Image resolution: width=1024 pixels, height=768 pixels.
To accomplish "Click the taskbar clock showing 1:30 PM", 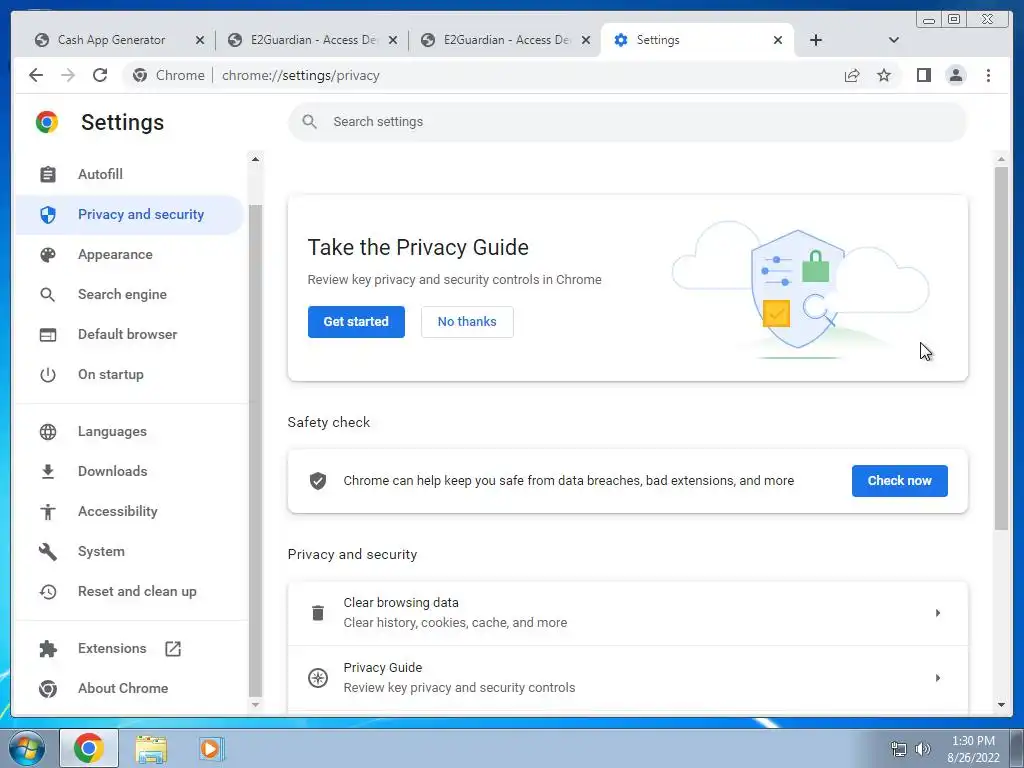I will point(973,749).
